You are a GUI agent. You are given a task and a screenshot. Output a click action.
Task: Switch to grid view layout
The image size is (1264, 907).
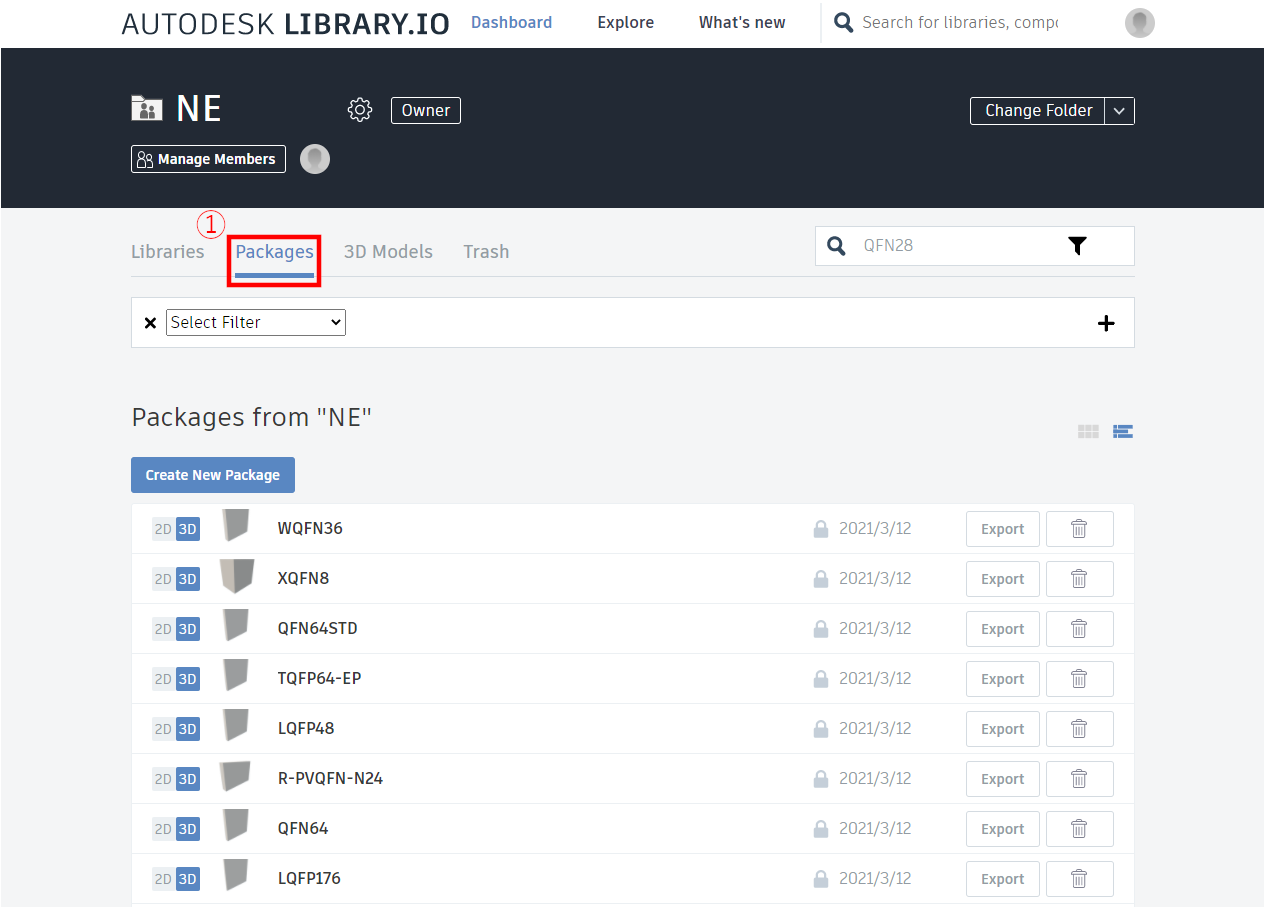point(1088,432)
